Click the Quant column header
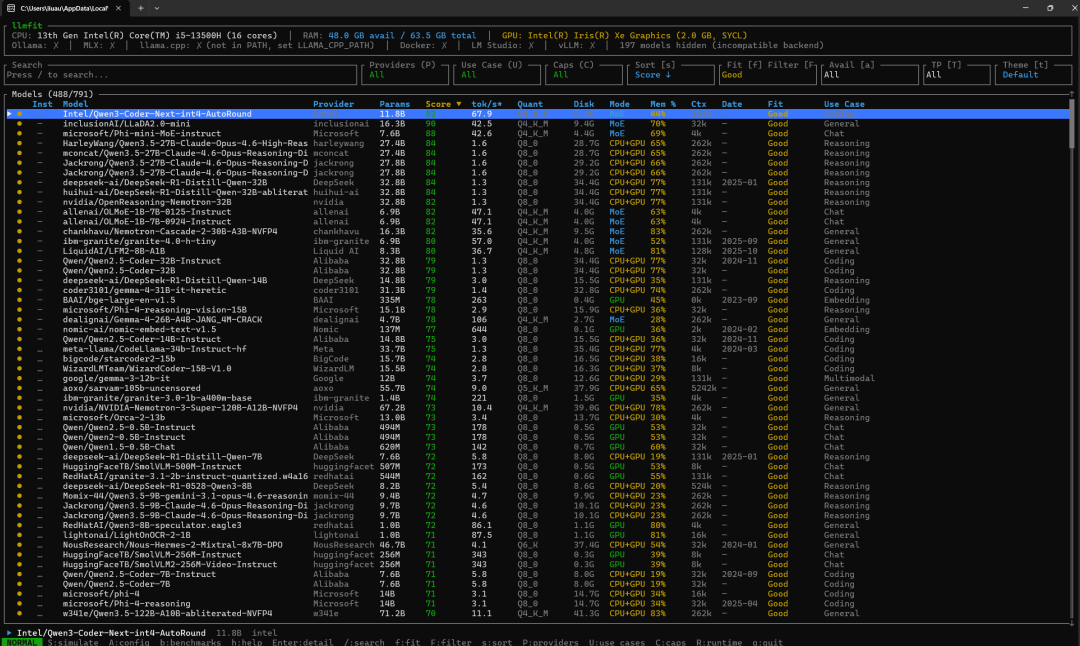The image size is (1080, 646). click(530, 104)
